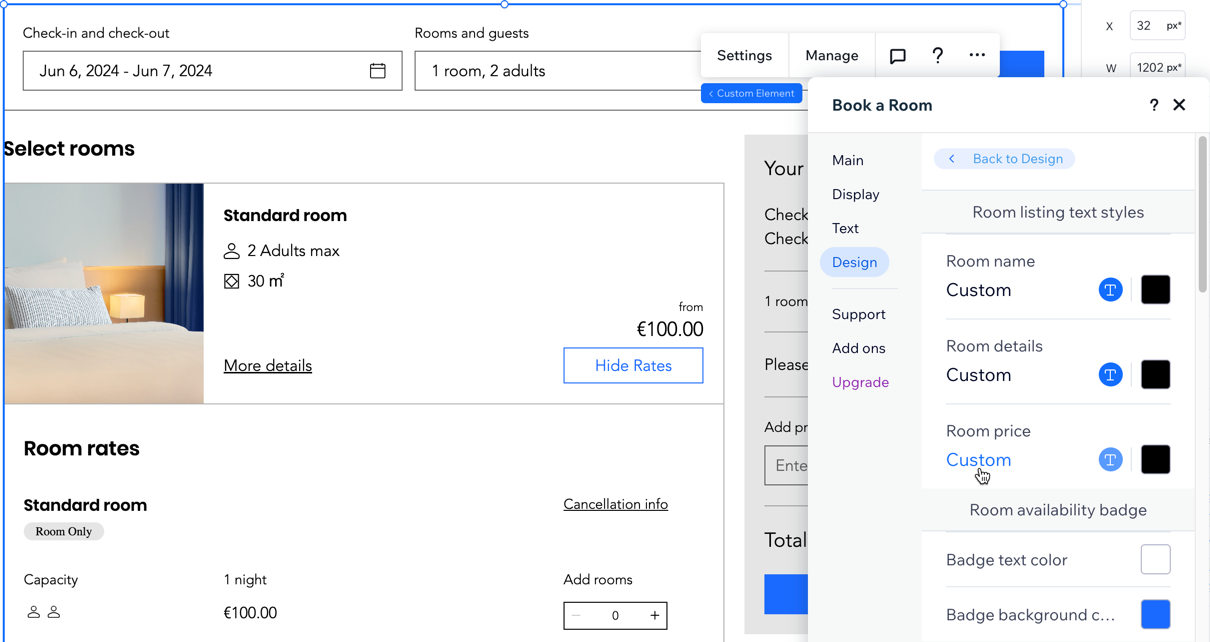Image resolution: width=1210 pixels, height=642 pixels.
Task: Pick the Room name color swatch
Action: (x=1156, y=290)
